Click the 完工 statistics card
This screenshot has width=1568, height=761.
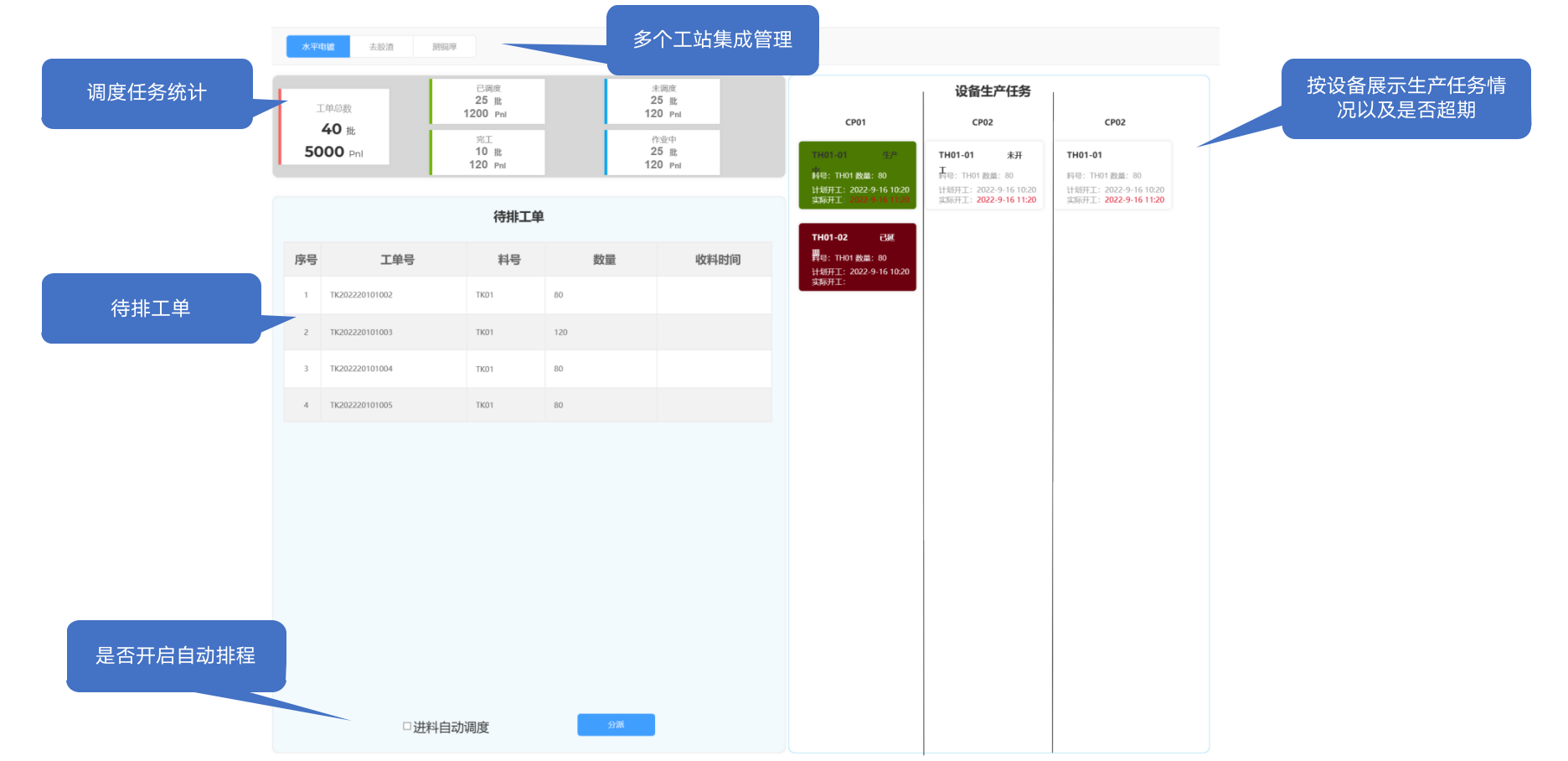point(488,153)
